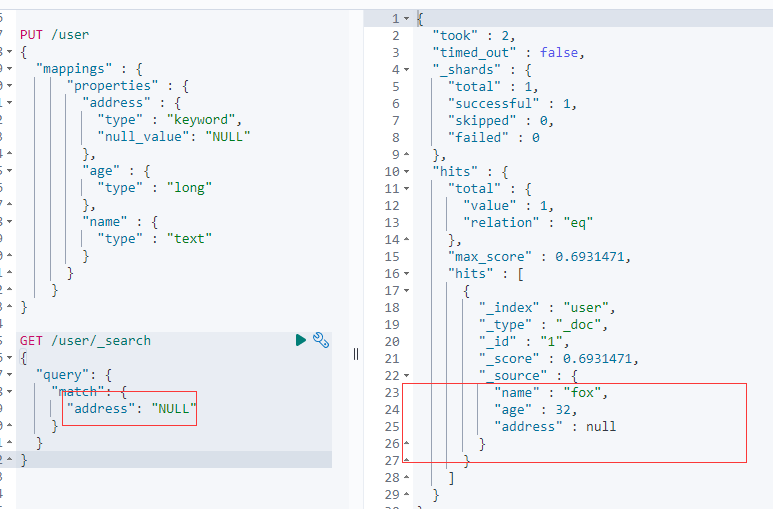Click the "type" : "text" line
Image resolution: width=773 pixels, height=509 pixels.
(154, 239)
